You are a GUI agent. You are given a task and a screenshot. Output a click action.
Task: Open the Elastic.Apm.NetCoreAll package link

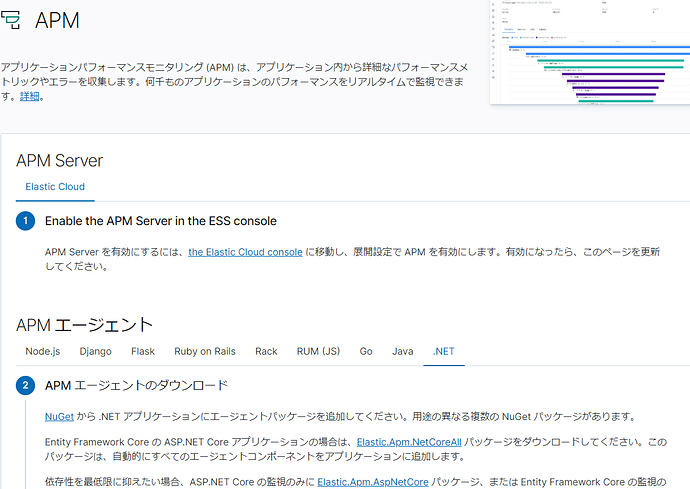(409, 442)
